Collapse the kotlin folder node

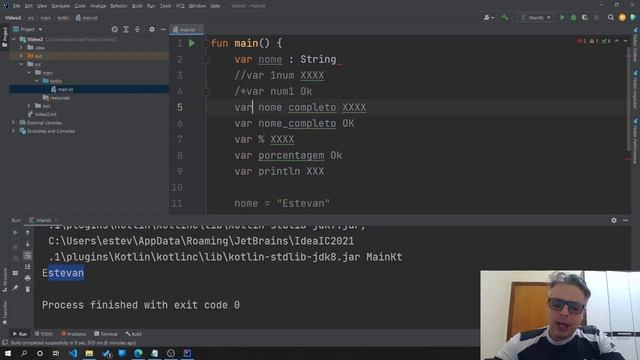[37, 81]
